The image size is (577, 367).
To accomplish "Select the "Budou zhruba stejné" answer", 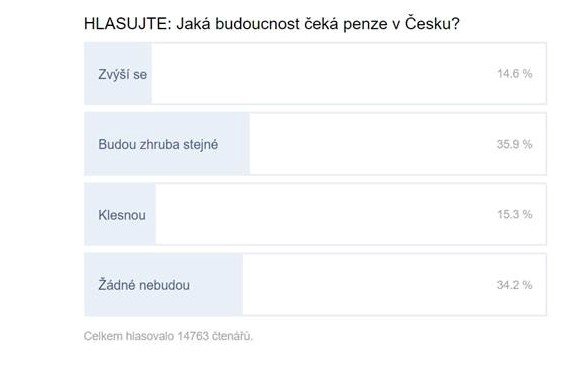I will pos(315,144).
